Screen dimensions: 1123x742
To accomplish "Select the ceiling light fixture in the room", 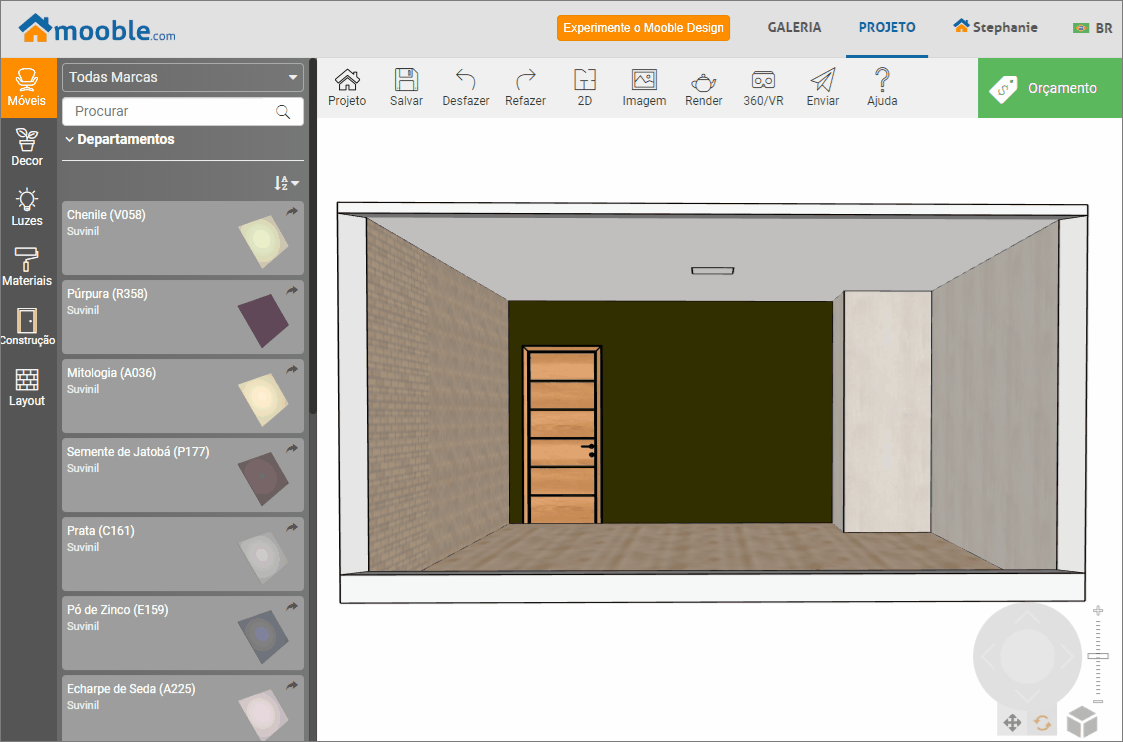I will [x=713, y=271].
